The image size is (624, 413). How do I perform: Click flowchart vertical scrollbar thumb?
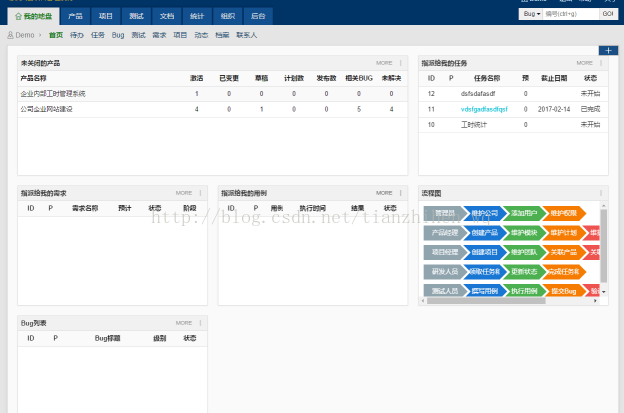[x=604, y=245]
